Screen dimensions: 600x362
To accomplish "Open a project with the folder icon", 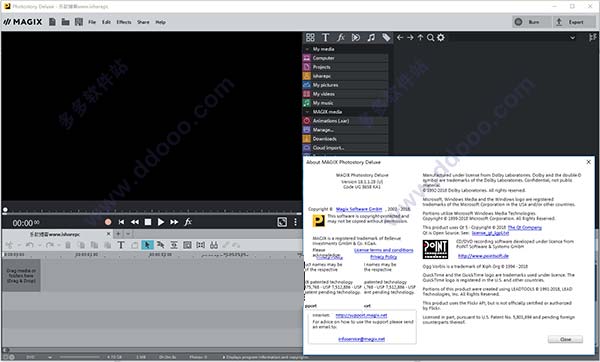I will tap(65, 22).
